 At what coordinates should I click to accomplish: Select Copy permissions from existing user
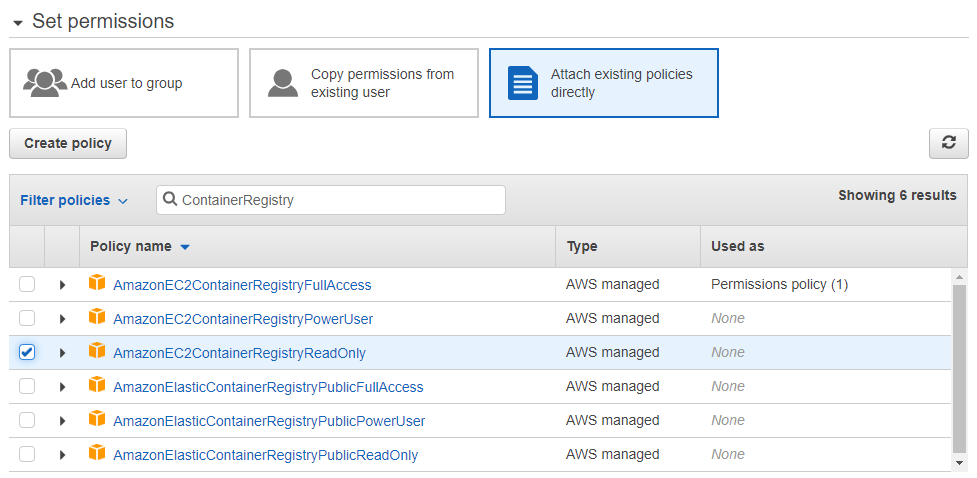364,83
